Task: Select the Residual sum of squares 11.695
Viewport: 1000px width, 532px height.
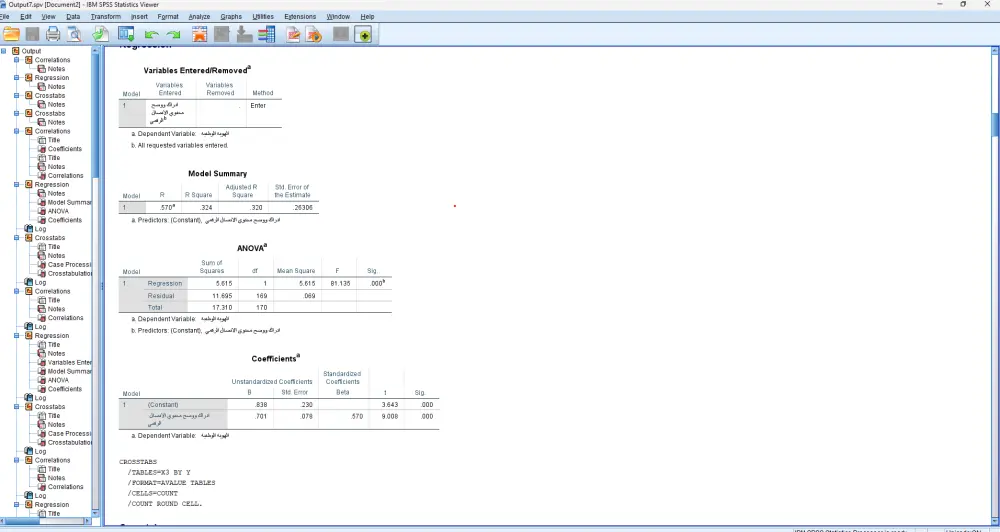Action: coord(214,296)
